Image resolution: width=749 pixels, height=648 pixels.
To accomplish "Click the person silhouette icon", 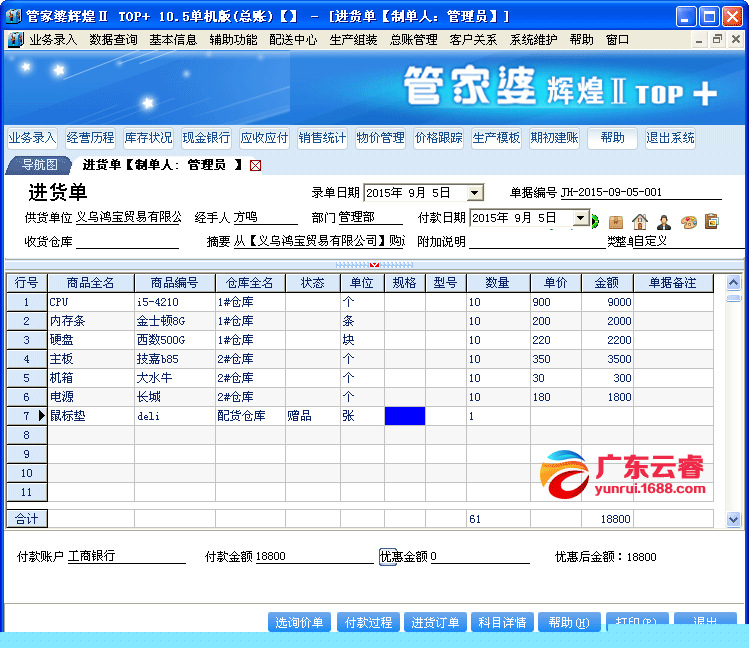I will 664,222.
